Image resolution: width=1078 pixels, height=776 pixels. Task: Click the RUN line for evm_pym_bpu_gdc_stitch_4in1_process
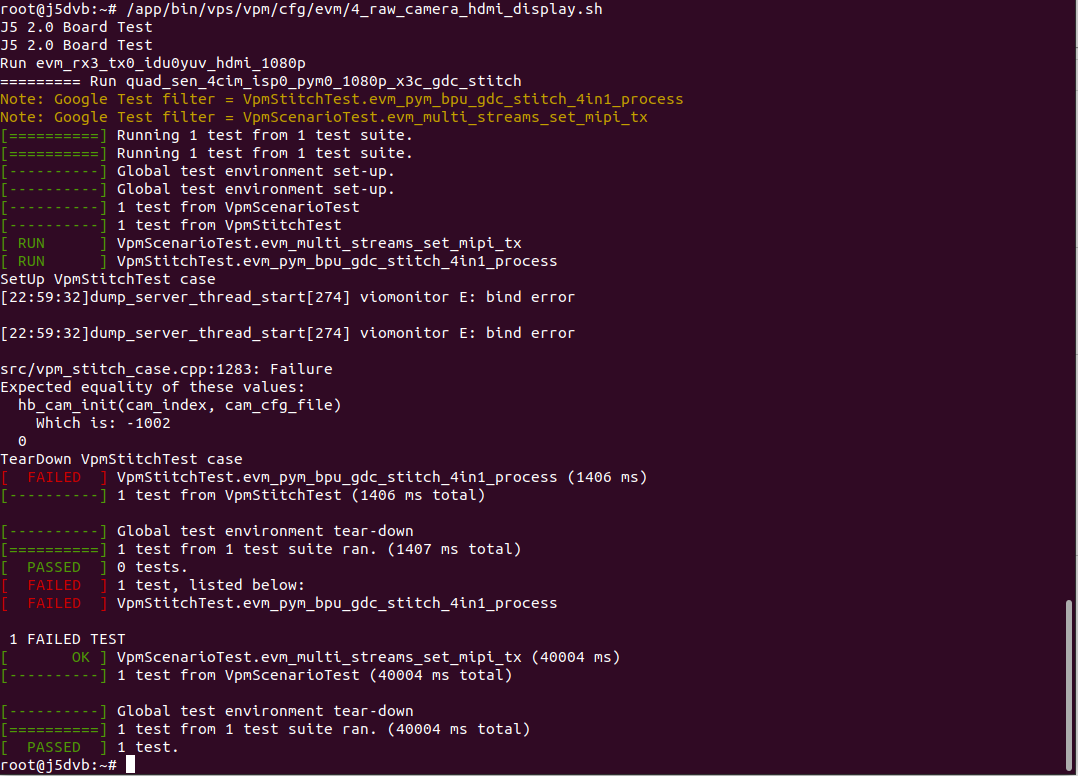(337, 261)
